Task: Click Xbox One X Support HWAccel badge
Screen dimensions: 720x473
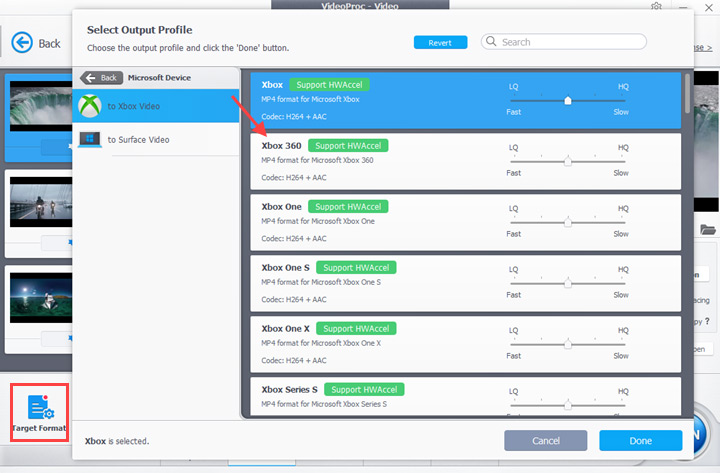Action: tap(356, 328)
